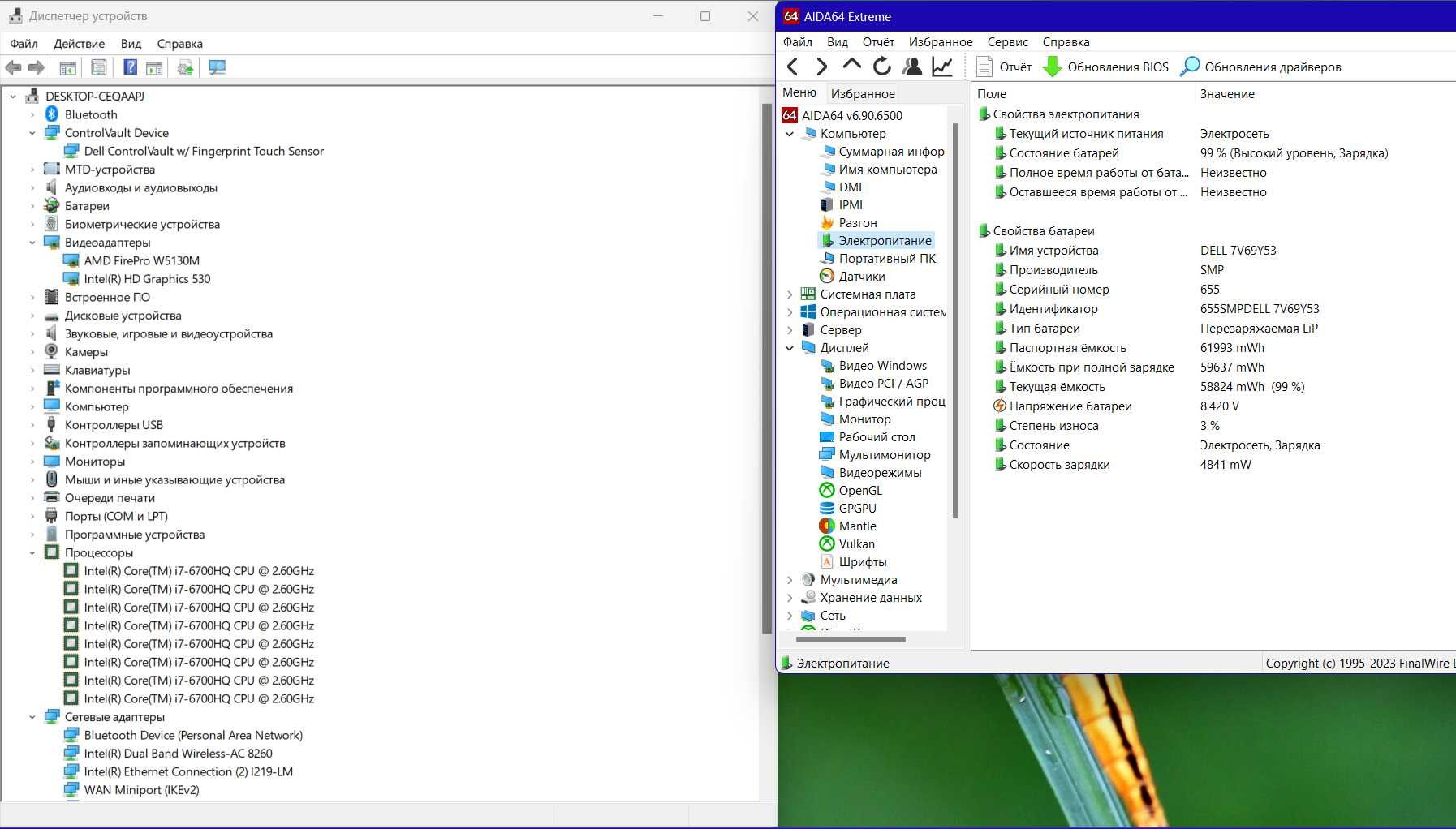Image resolution: width=1456 pixels, height=829 pixels.
Task: Click Device Manager forward arrow icon
Action: 37,68
